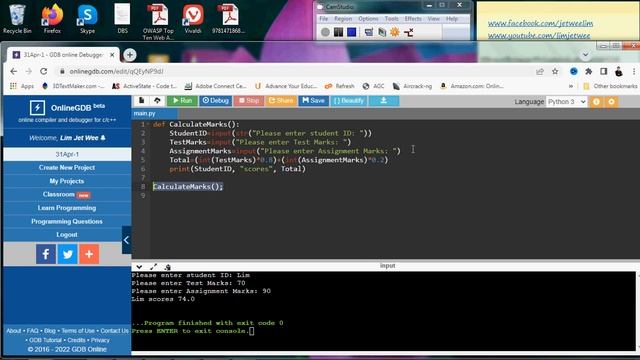
Task: Launch Vivaldi browser shortcut
Action: [193, 19]
